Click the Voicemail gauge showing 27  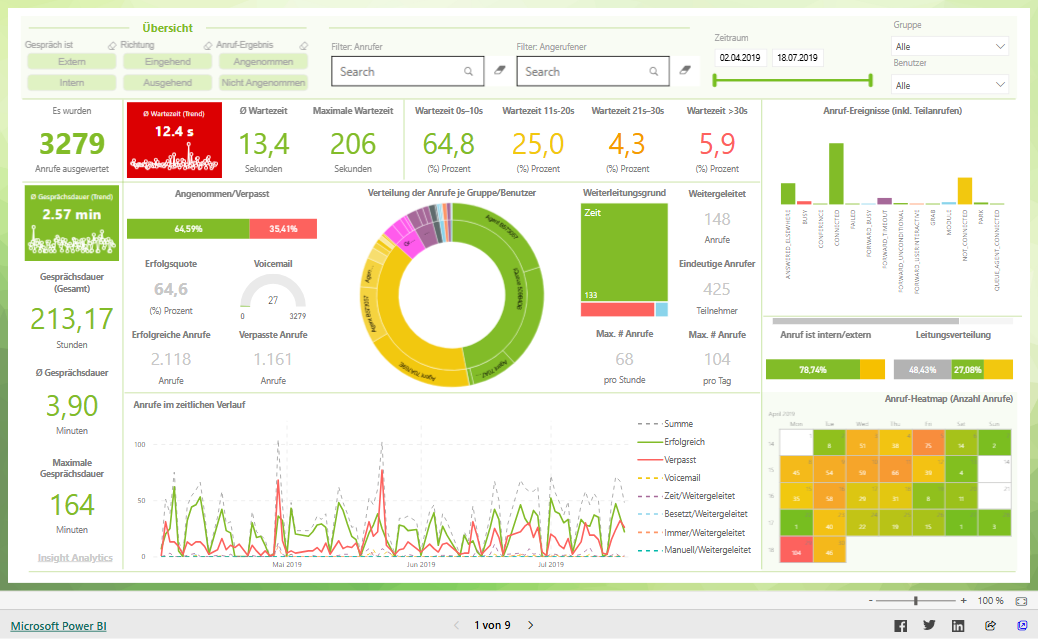pyautogui.click(x=273, y=291)
